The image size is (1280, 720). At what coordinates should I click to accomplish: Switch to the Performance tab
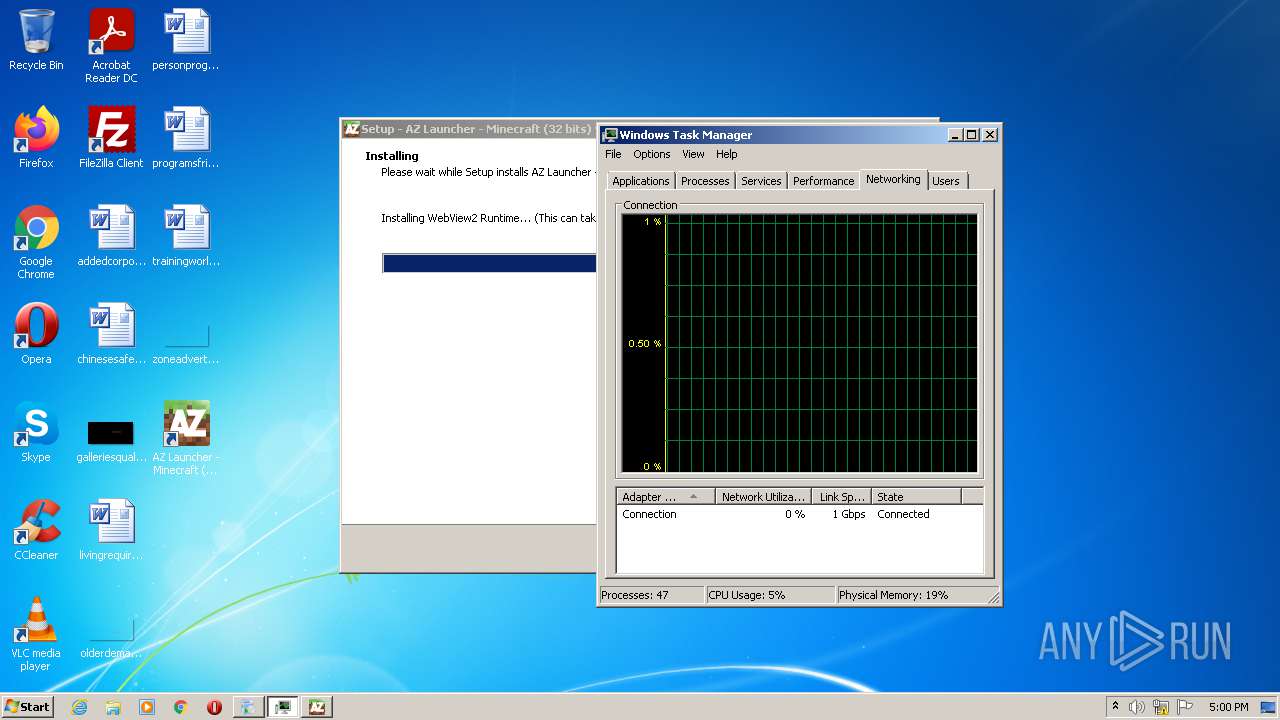click(x=824, y=181)
